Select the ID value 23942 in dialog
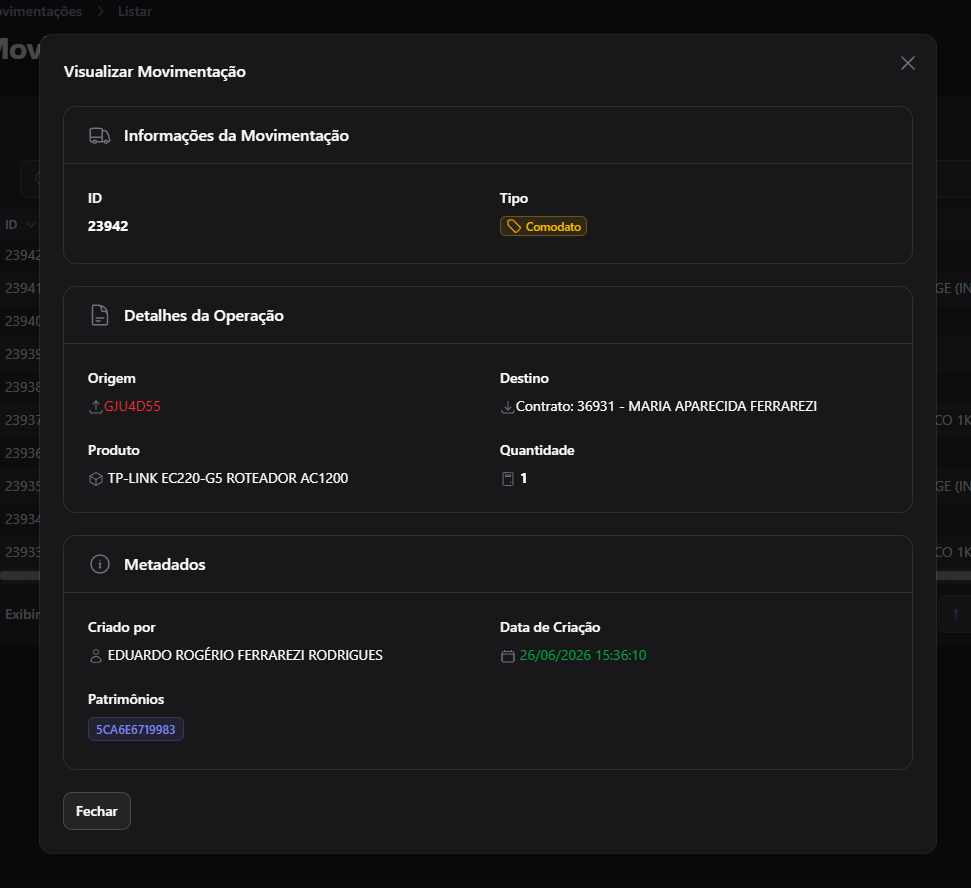The height and width of the screenshot is (888, 971). [x=108, y=226]
